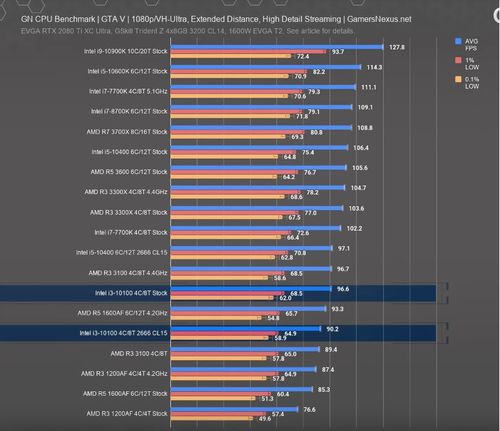Click the 97.1 average FPS value
The width and height of the screenshot is (500, 431).
(344, 249)
